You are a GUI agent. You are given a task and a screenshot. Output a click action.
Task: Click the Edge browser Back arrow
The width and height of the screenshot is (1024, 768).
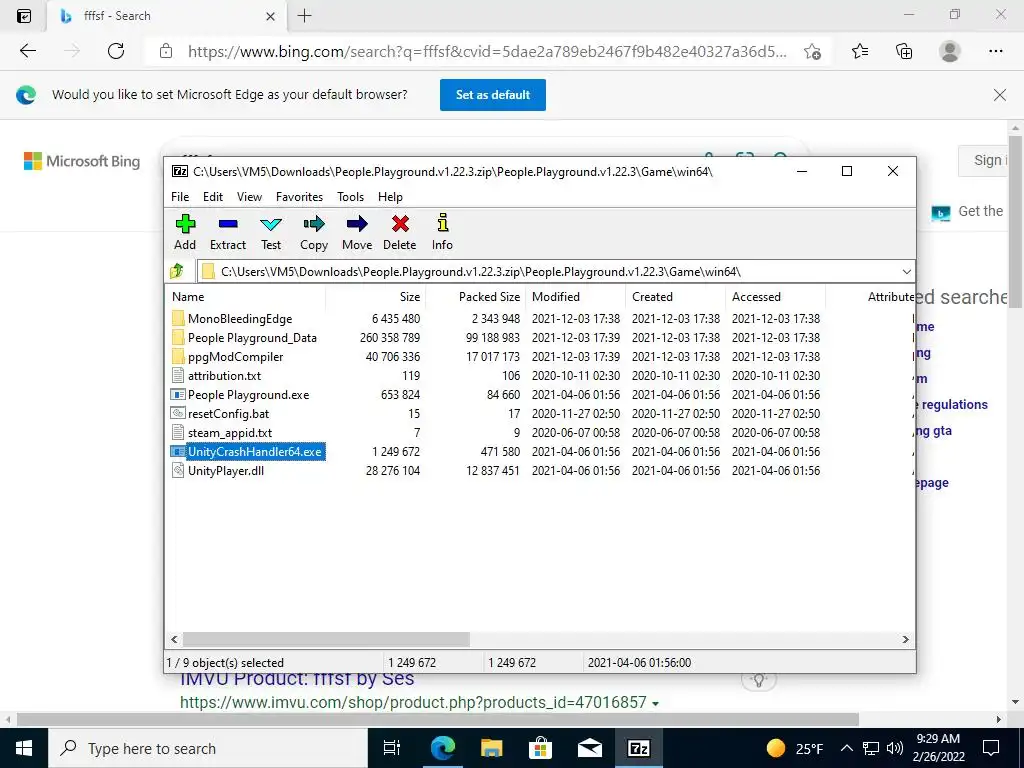[27, 51]
